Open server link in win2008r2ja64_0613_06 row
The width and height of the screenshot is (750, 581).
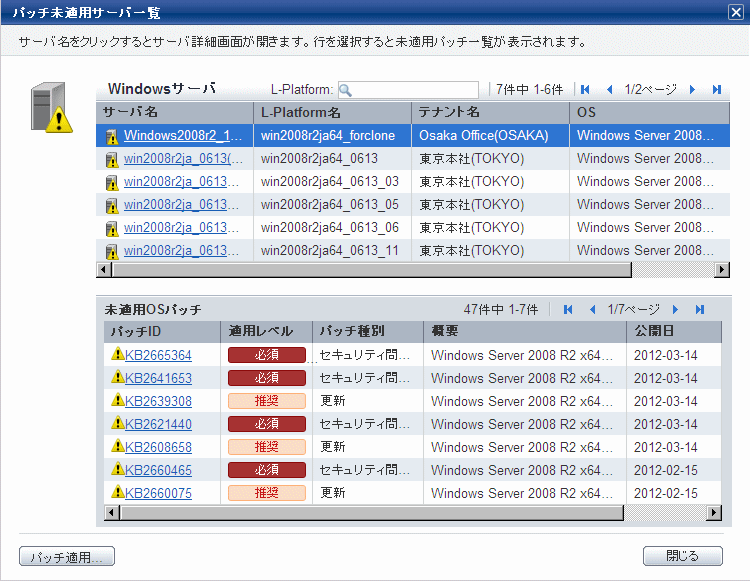pyautogui.click(x=181, y=227)
